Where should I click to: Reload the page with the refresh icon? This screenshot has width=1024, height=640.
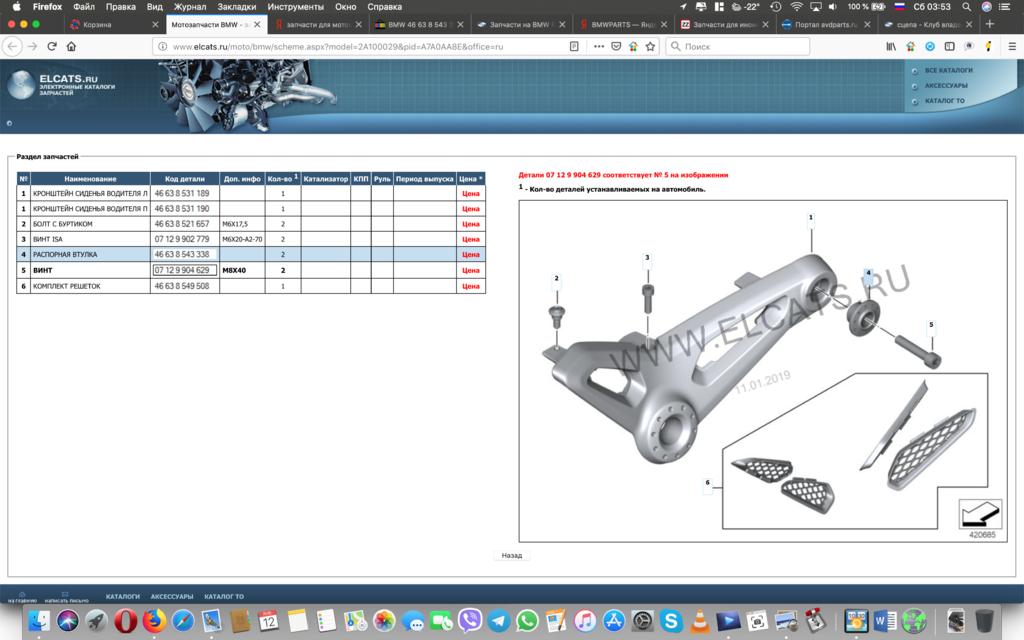[53, 46]
